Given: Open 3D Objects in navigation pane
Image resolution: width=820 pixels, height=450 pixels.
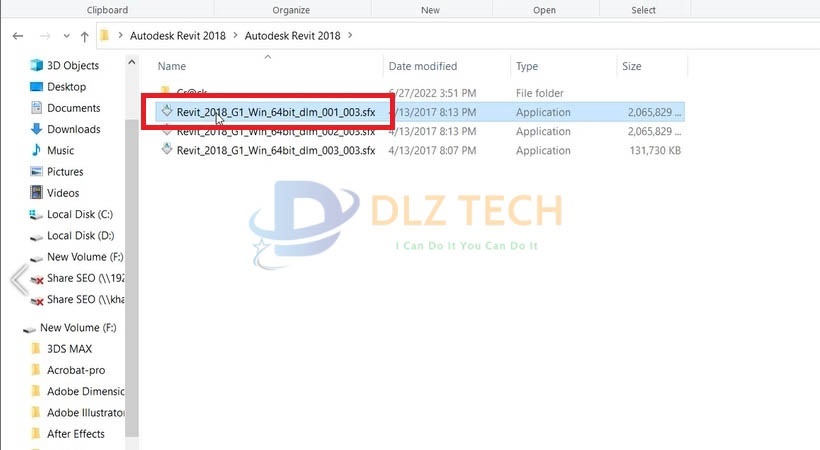Looking at the screenshot, I should click(73, 65).
